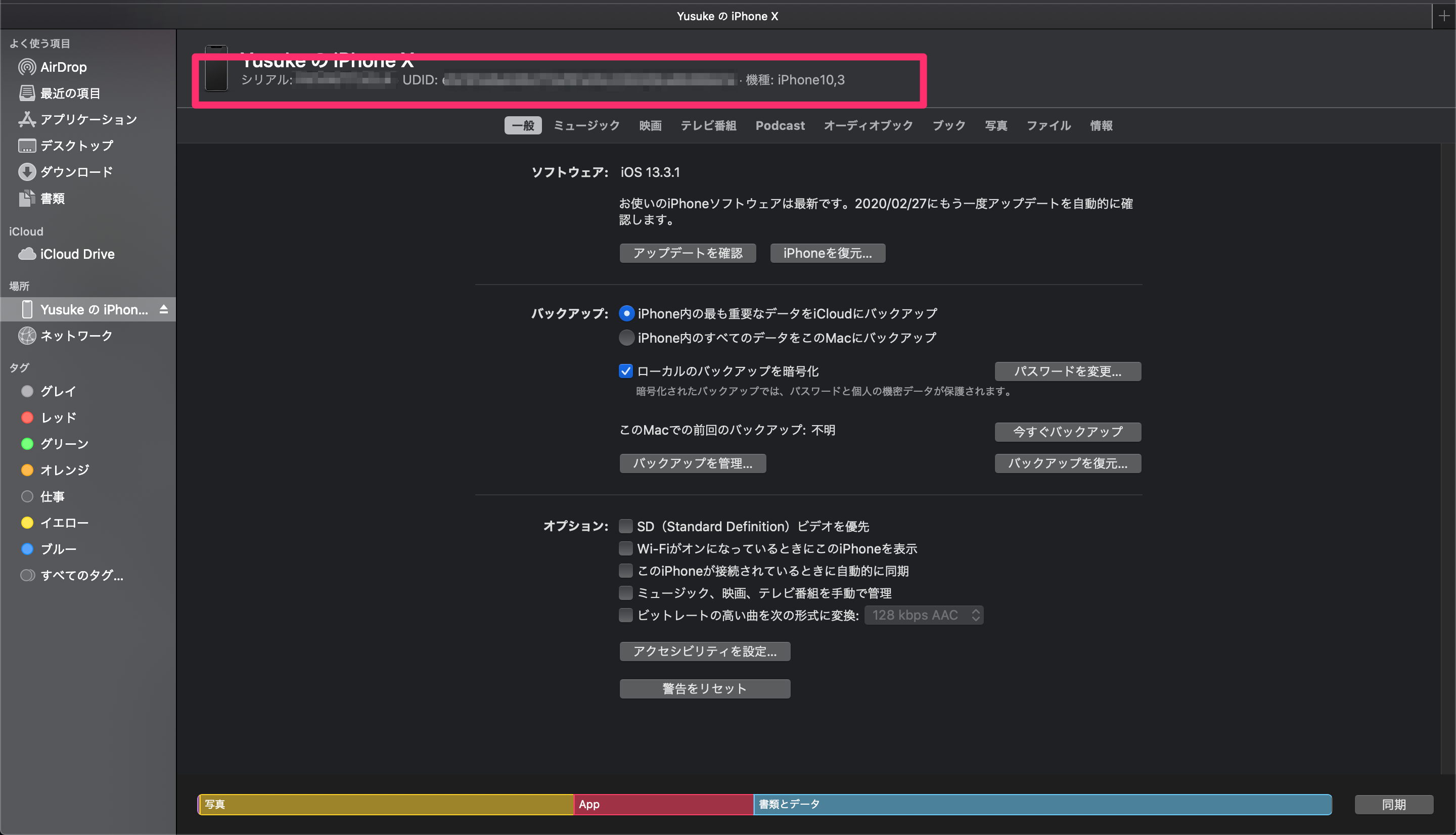
Task: Open the ネットワーク globe icon
Action: coord(27,336)
